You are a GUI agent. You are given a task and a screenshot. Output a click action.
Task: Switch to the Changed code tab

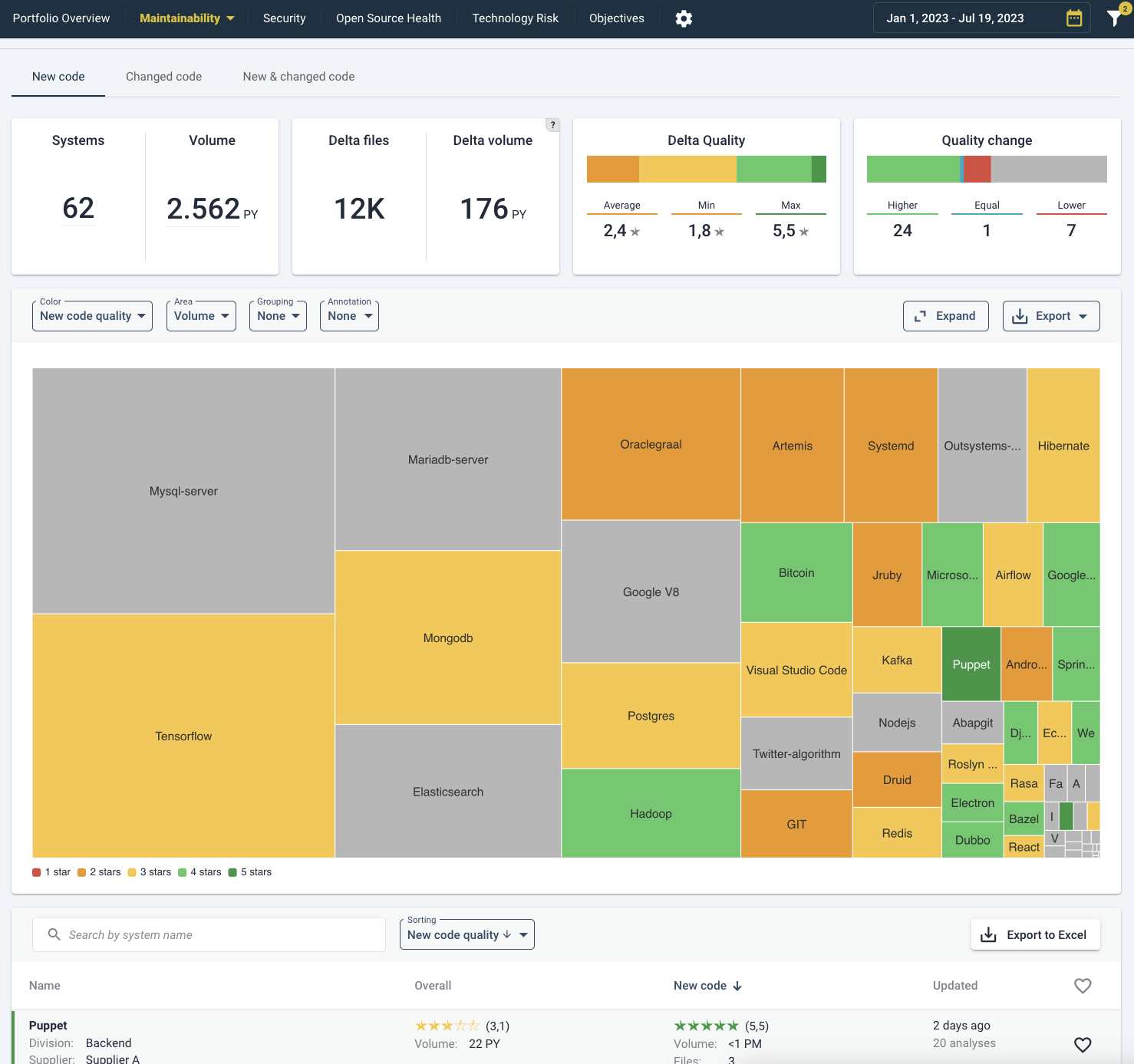click(163, 77)
